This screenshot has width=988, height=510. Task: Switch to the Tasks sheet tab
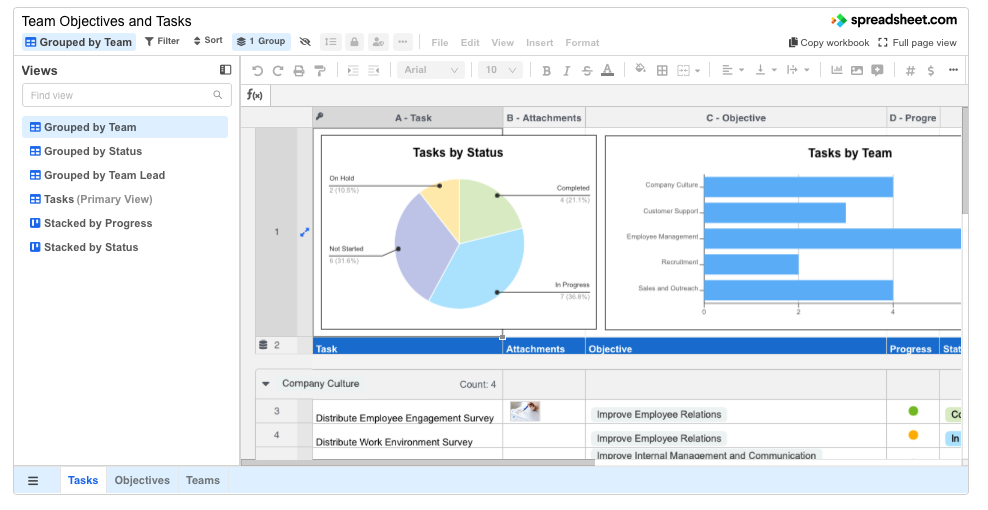tap(83, 480)
